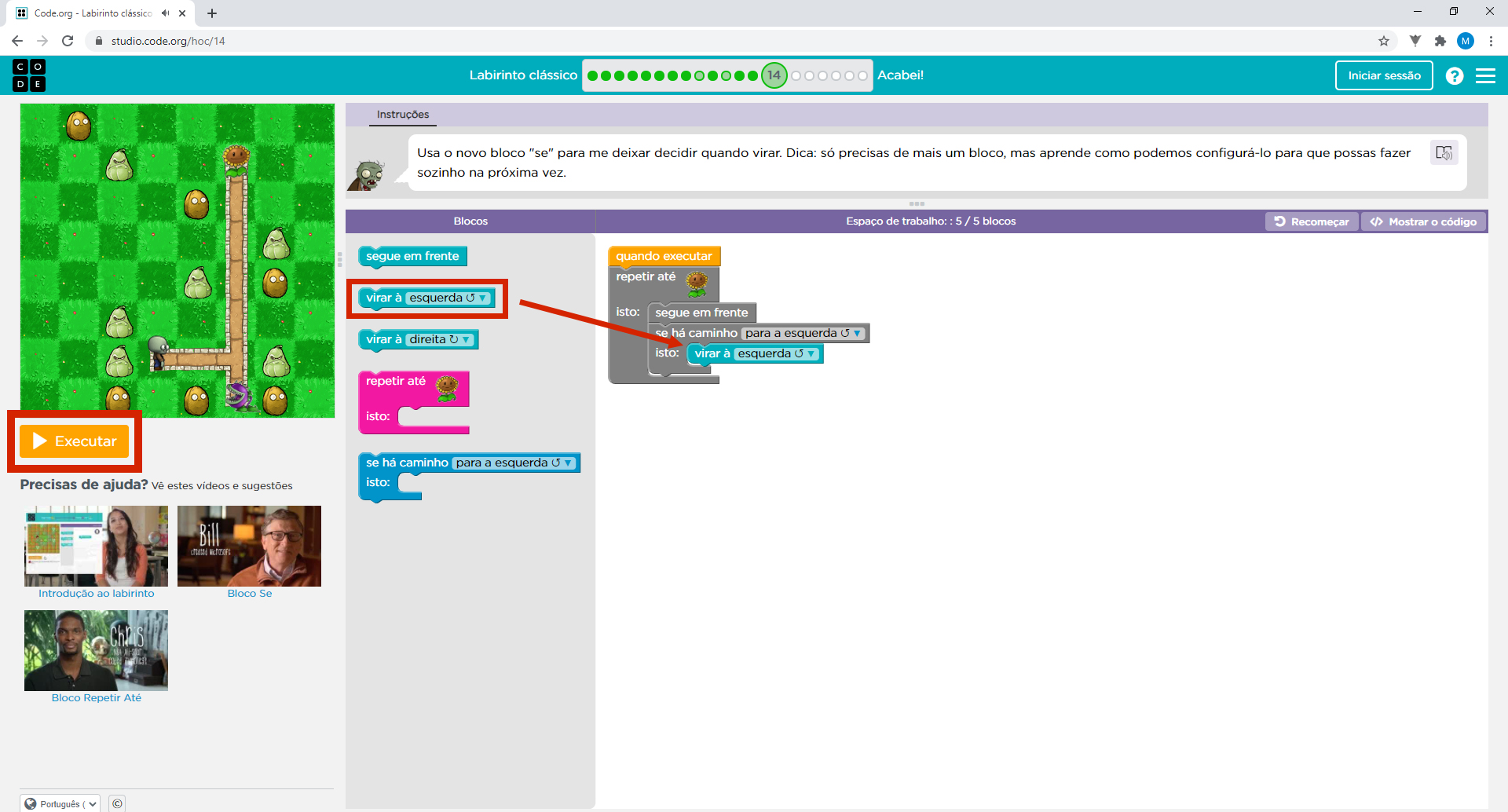The height and width of the screenshot is (812, 1508).
Task: Click the browser forward arrow
Action: tap(42, 41)
